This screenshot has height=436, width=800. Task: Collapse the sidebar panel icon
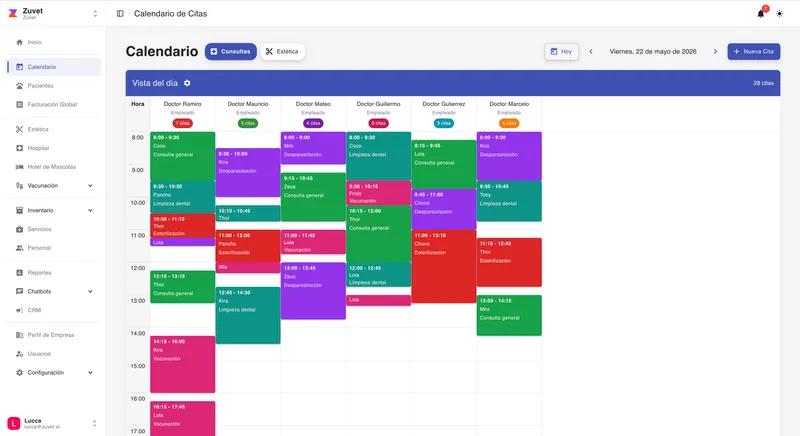point(120,14)
